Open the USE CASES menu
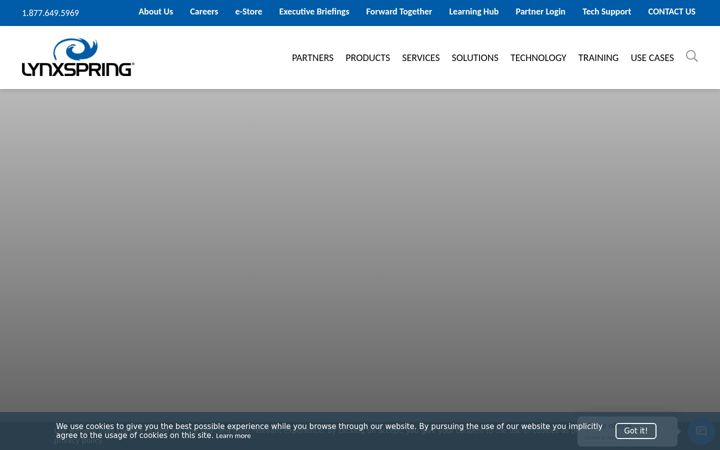This screenshot has height=450, width=720. (652, 58)
